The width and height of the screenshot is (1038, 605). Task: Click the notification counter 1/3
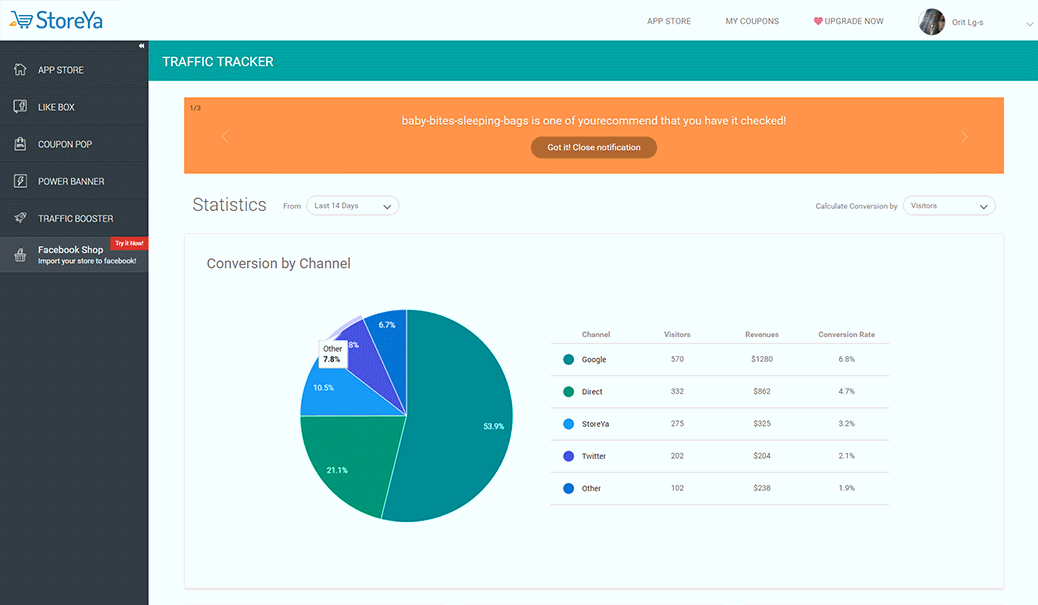[195, 108]
